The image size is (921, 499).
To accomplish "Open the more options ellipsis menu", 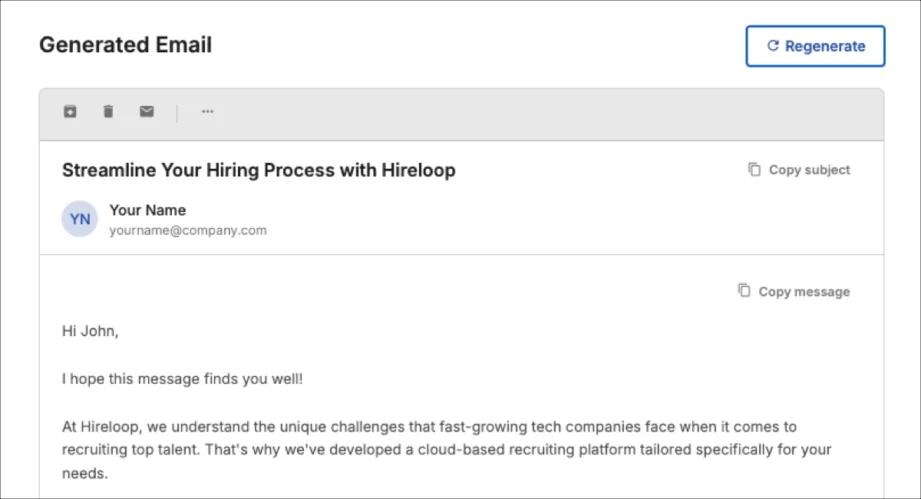I will tap(207, 112).
